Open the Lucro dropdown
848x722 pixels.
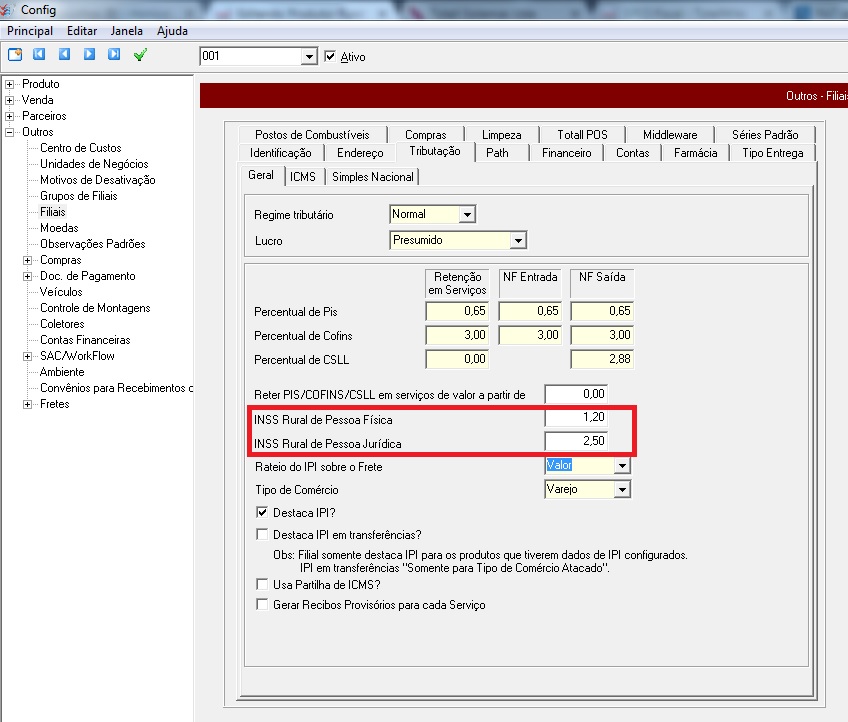[x=518, y=240]
